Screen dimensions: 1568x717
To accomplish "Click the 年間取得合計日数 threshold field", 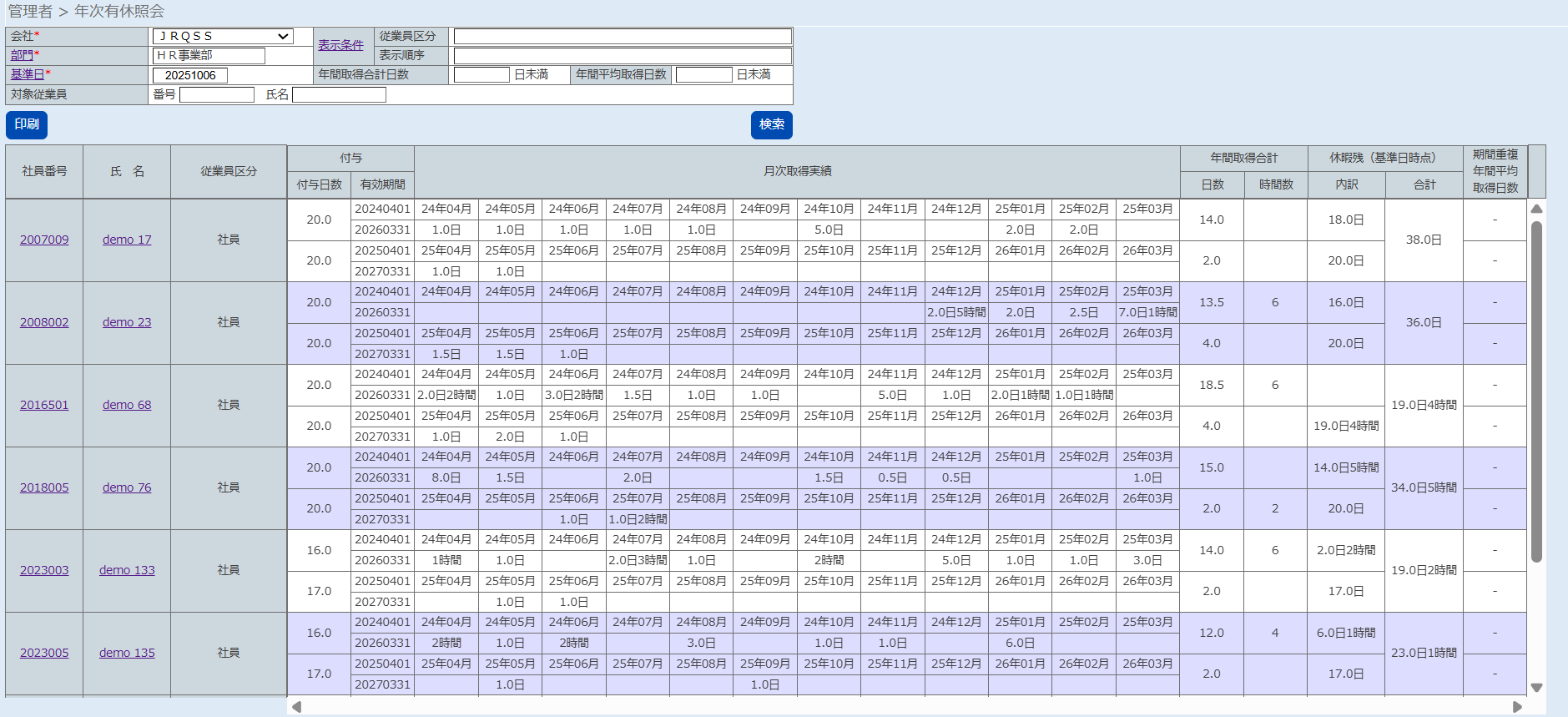I will (481, 75).
